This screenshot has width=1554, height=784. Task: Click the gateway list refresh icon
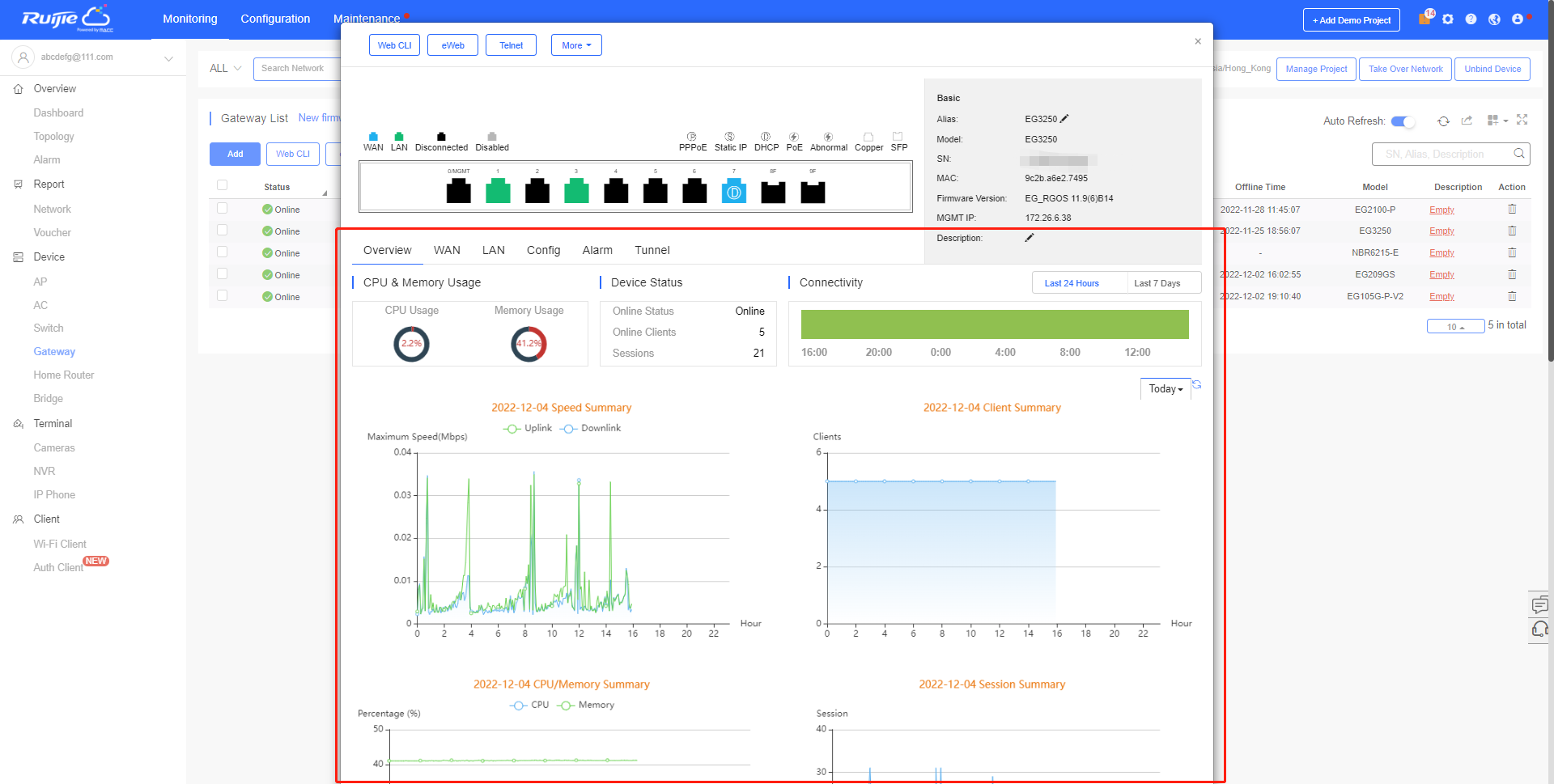pyautogui.click(x=1443, y=121)
